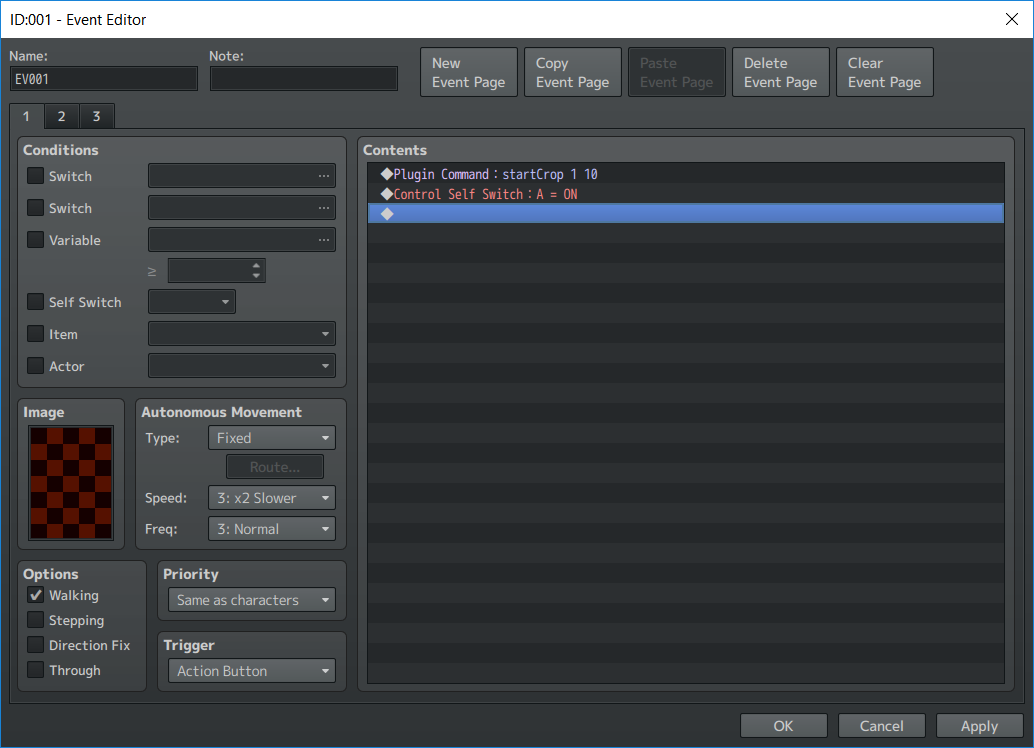Switch to event page tab 3
Viewport: 1034px width, 748px height.
tap(96, 116)
